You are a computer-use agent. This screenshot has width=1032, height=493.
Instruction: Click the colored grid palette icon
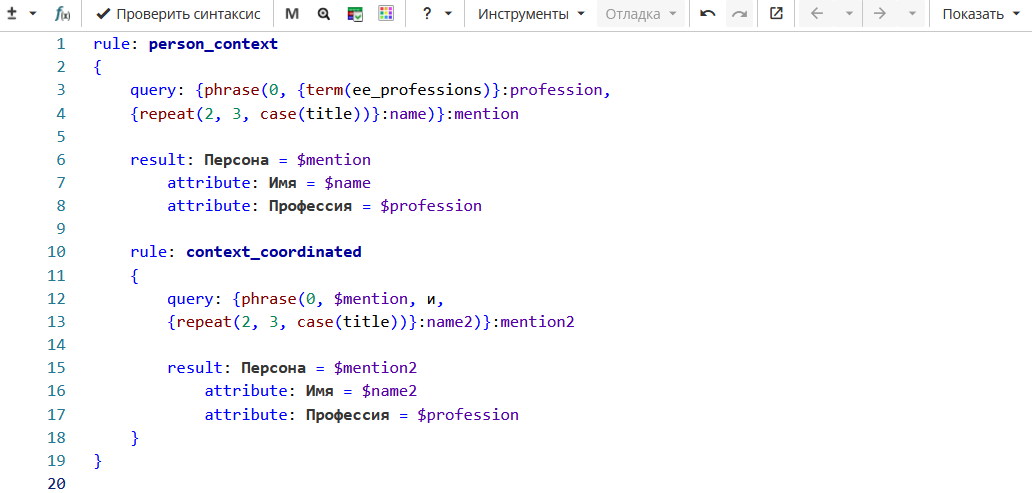[x=386, y=13]
